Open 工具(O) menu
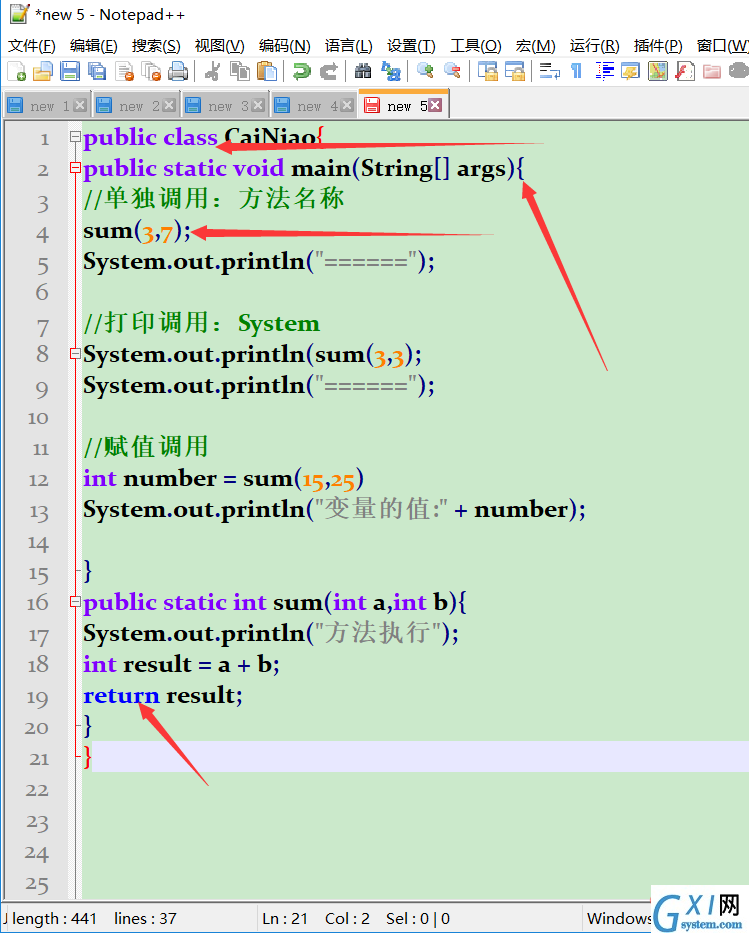This screenshot has height=933, width=749. [x=475, y=46]
